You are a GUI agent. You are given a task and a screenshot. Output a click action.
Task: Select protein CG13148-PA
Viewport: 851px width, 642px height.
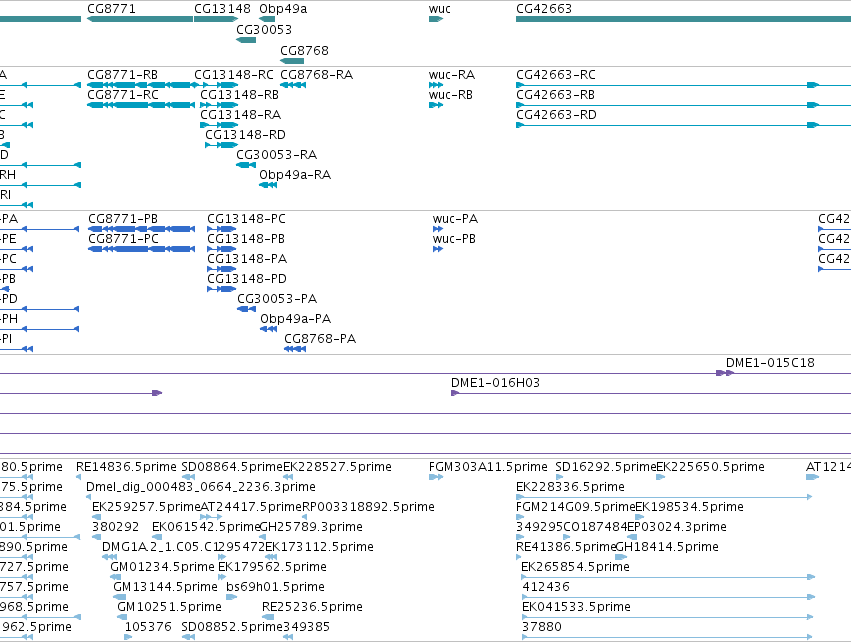[x=247, y=259]
